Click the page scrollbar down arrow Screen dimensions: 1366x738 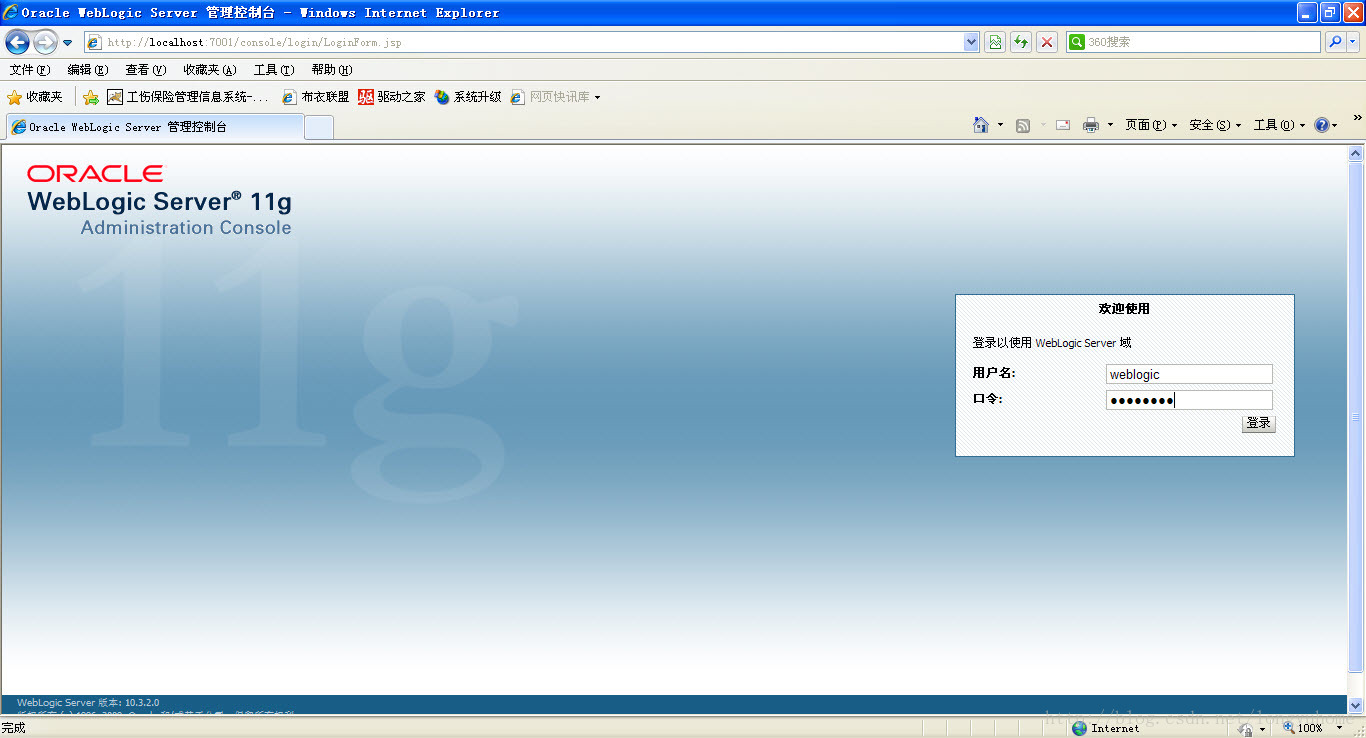click(x=1356, y=705)
